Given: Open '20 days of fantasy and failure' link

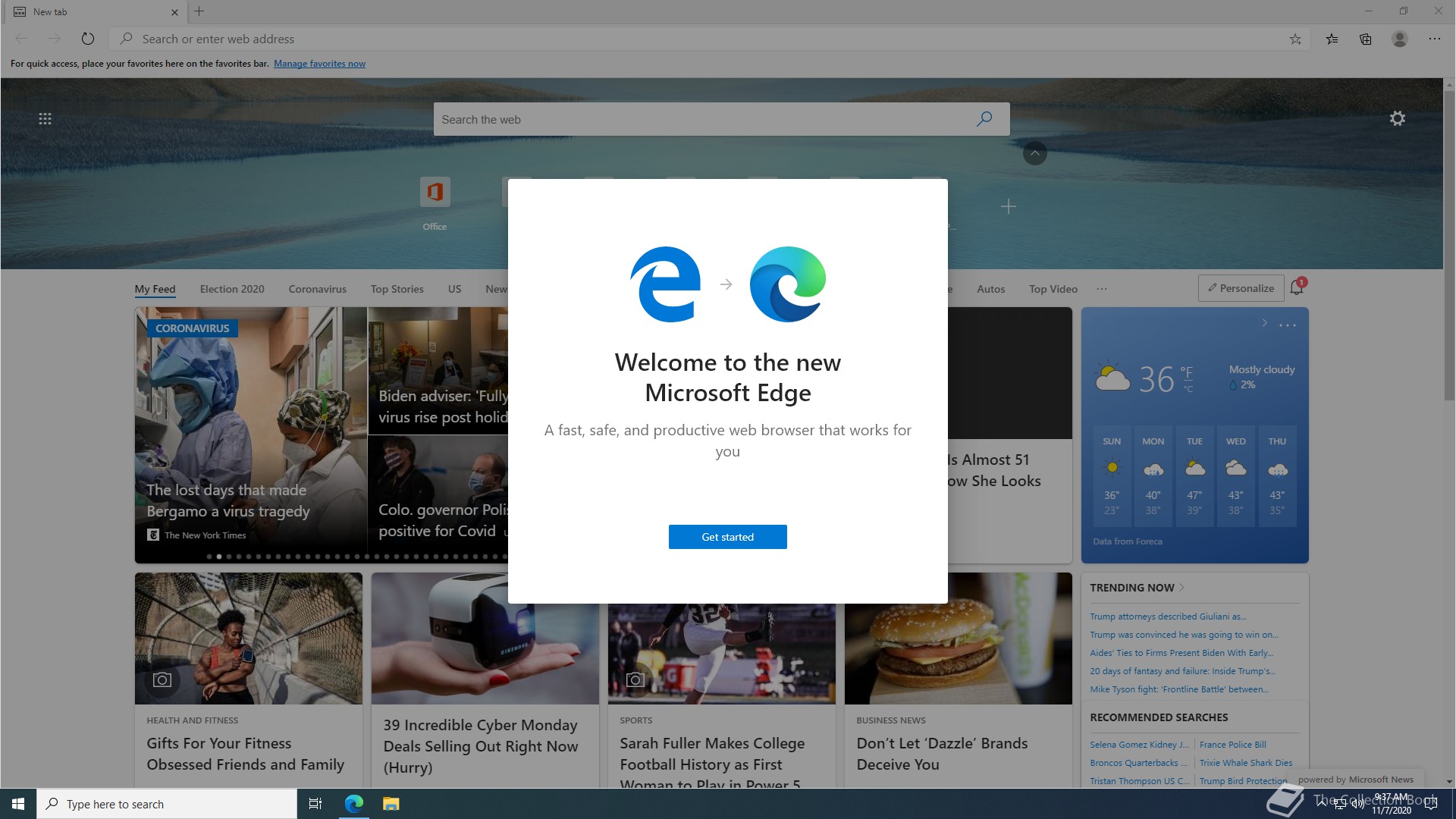Looking at the screenshot, I should [1182, 671].
